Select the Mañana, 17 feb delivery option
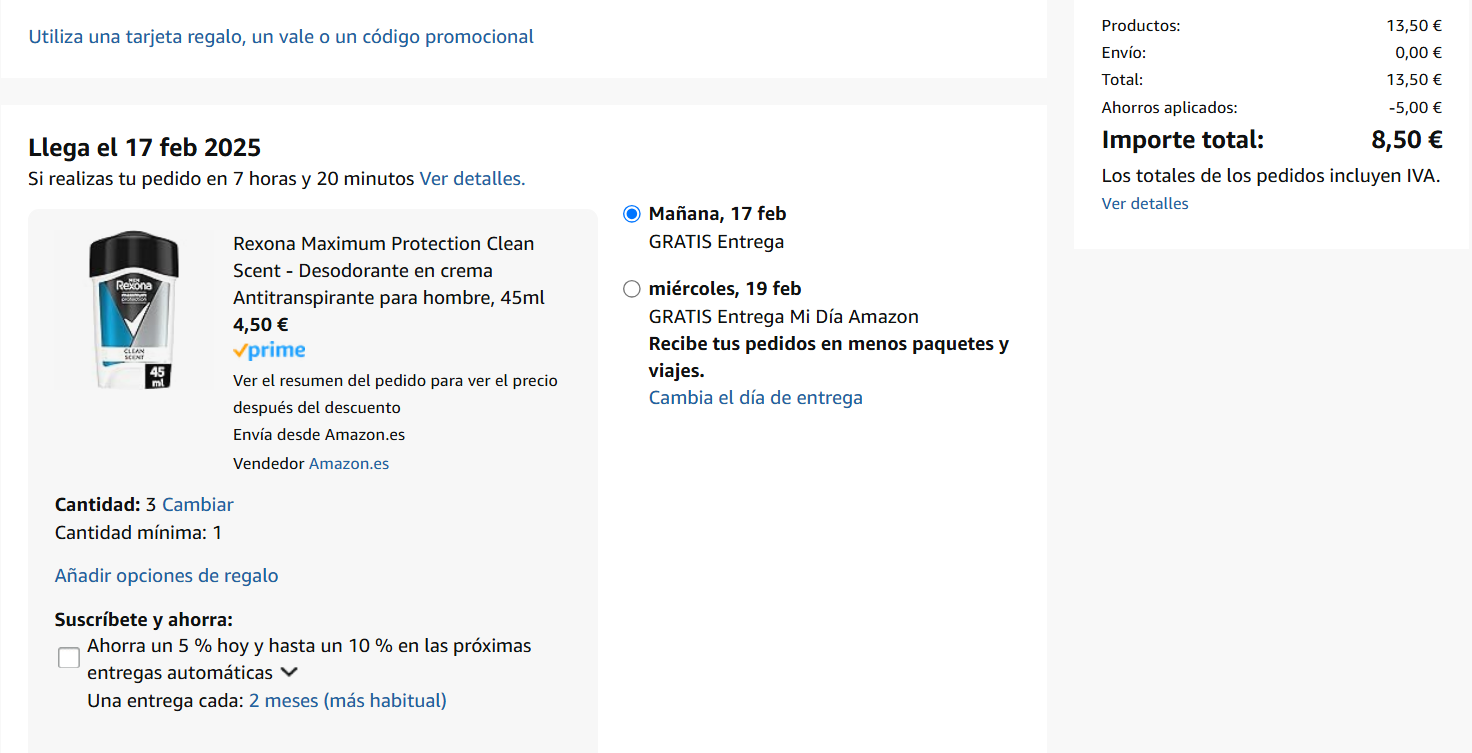Screen dimensions: 1472x753 click(631, 214)
